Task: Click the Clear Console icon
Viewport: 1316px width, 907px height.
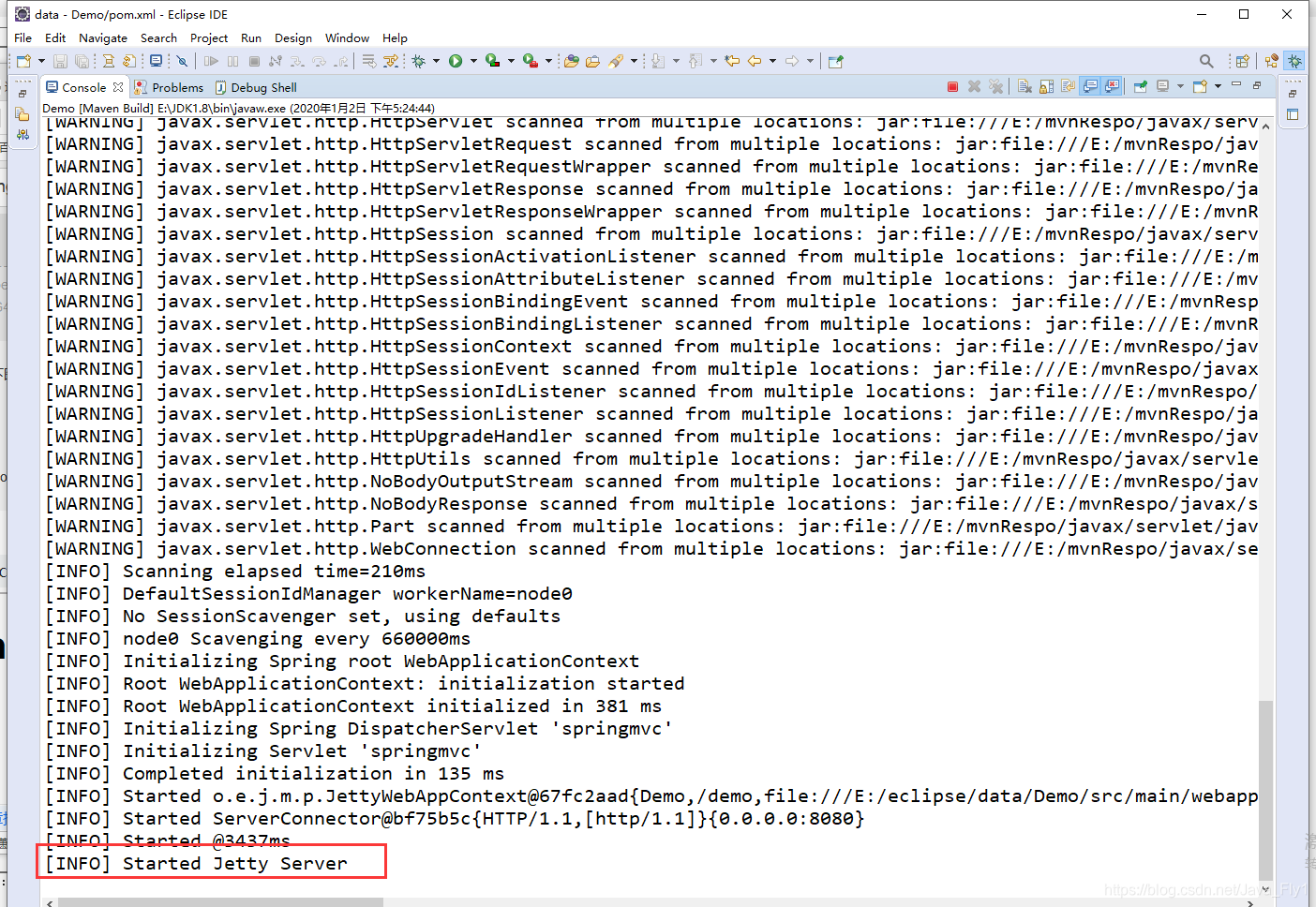Action: (1024, 86)
